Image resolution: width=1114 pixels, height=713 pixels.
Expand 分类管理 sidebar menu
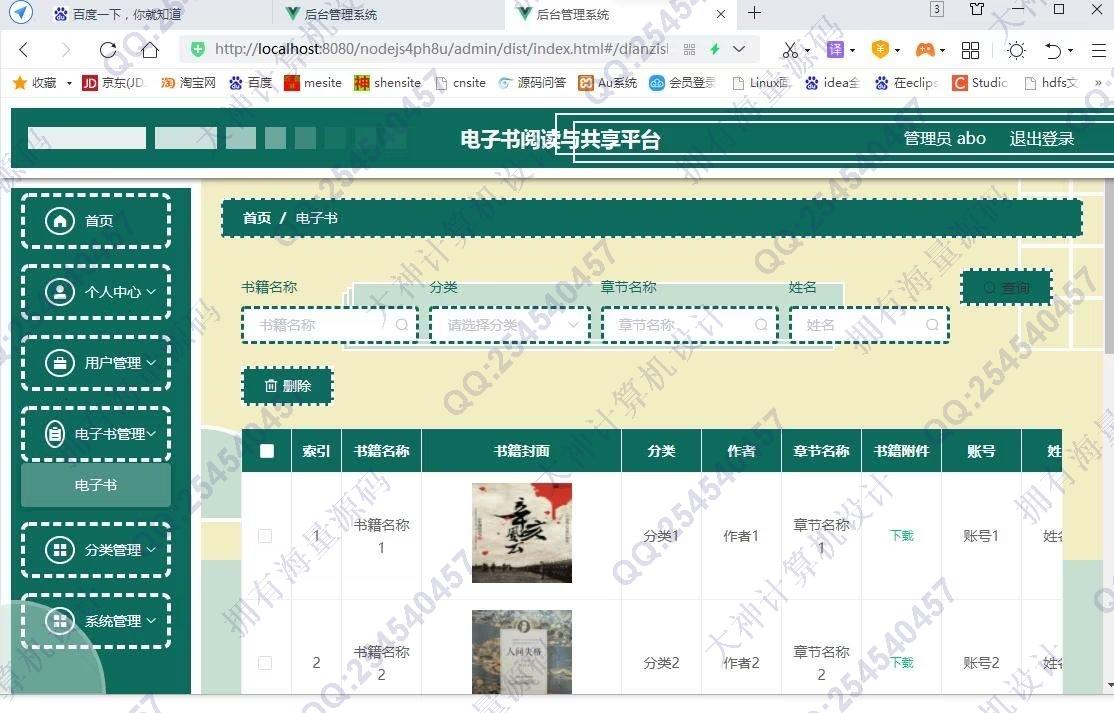pos(96,550)
